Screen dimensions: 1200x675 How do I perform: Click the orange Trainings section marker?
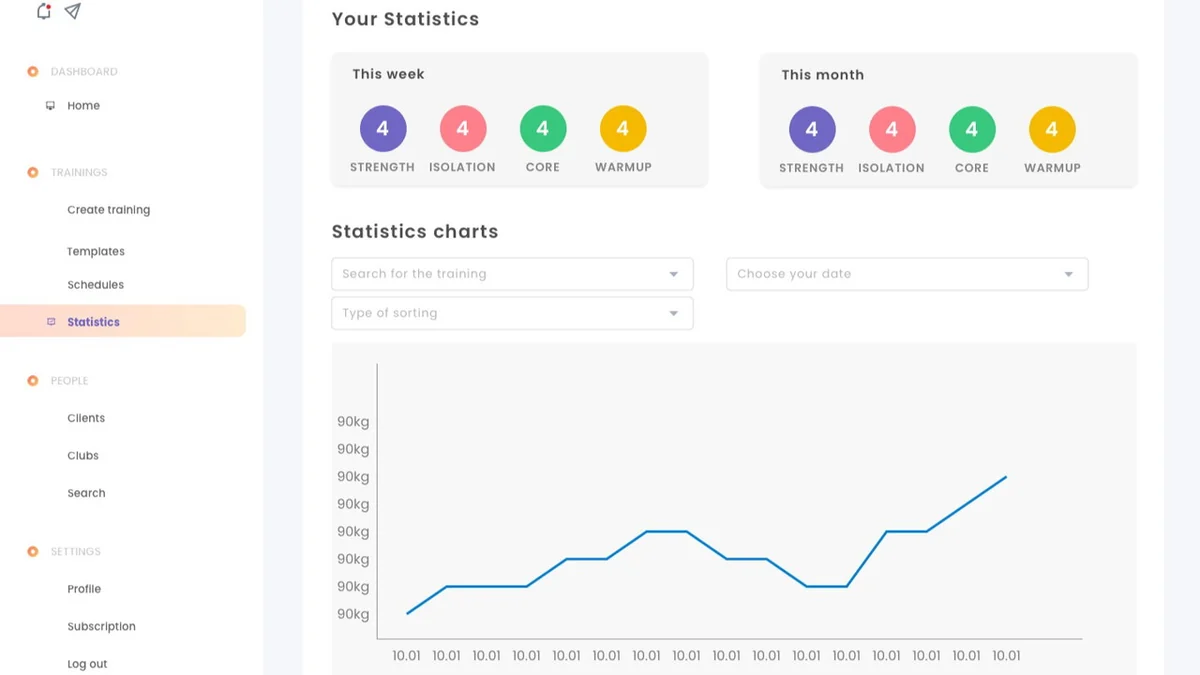coord(33,172)
